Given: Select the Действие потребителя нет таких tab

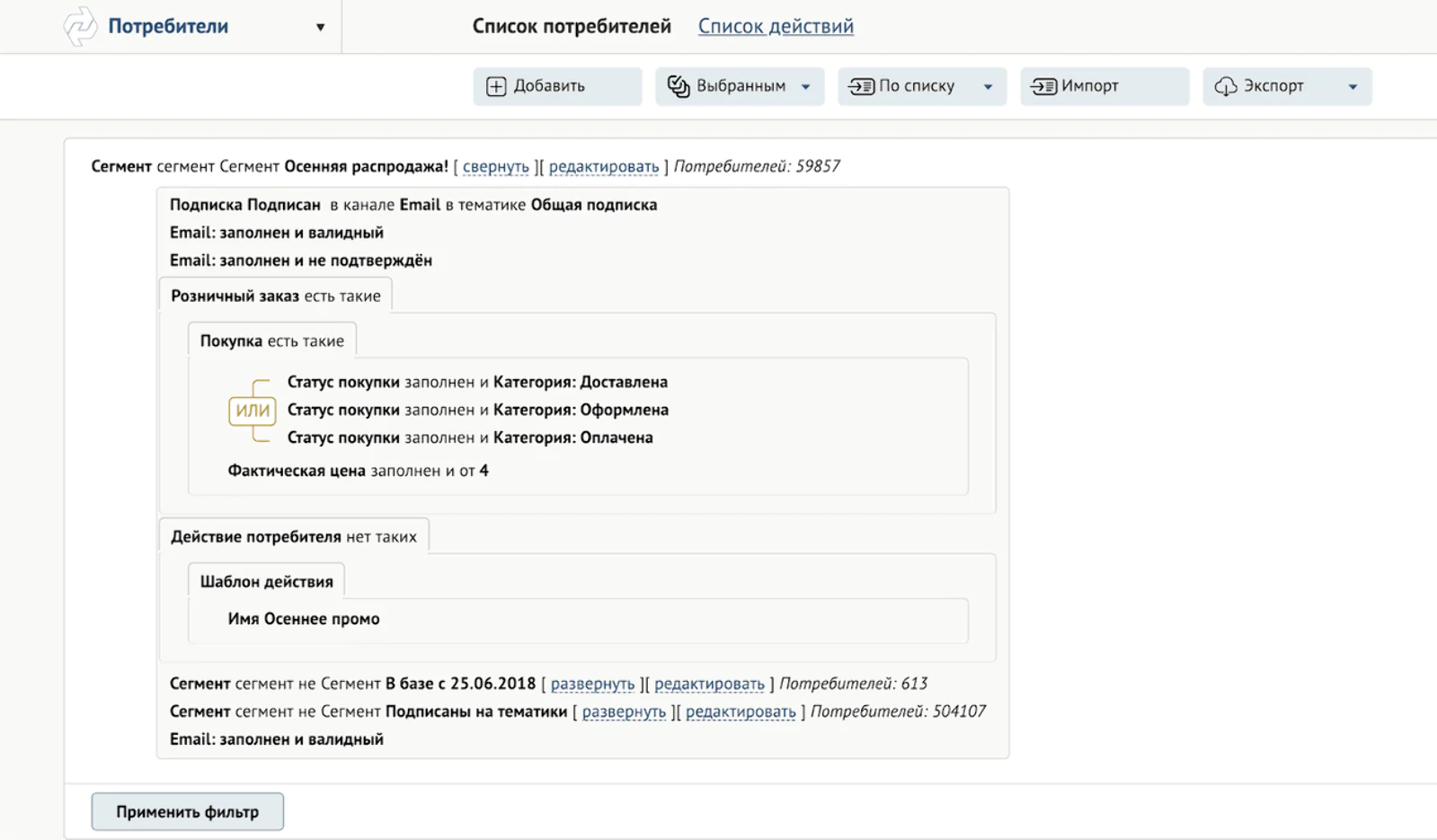Looking at the screenshot, I should click(x=294, y=536).
